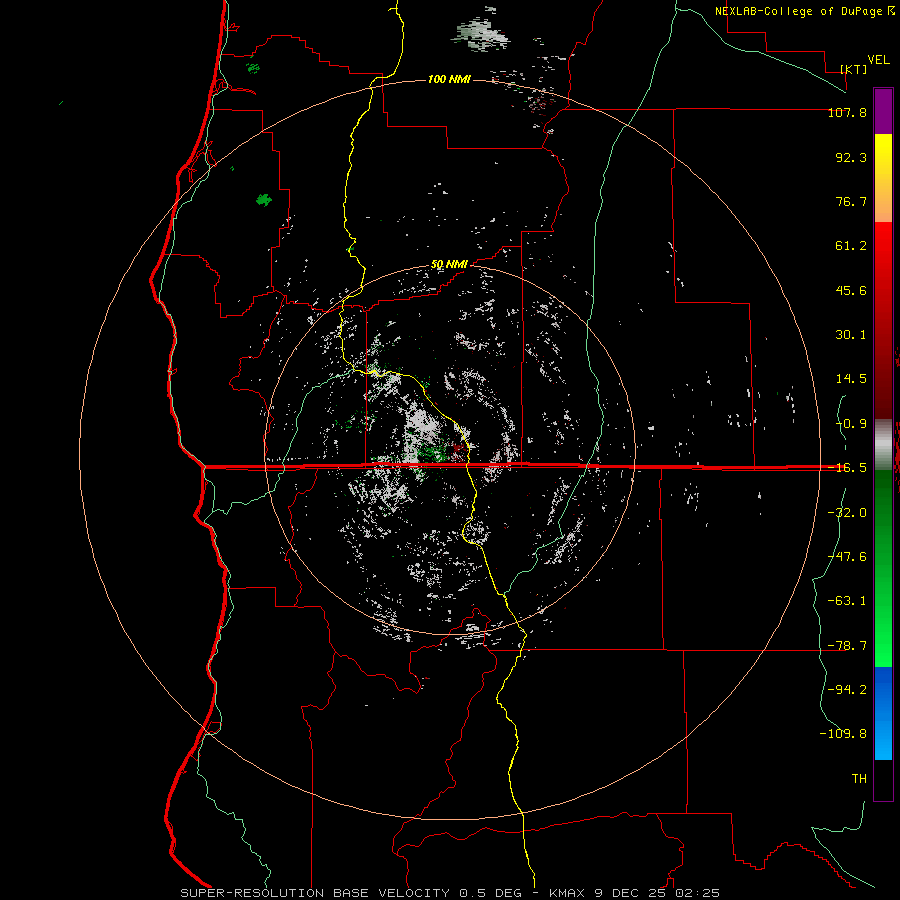Click the KMAX station identifier
The image size is (900, 900).
567,893
